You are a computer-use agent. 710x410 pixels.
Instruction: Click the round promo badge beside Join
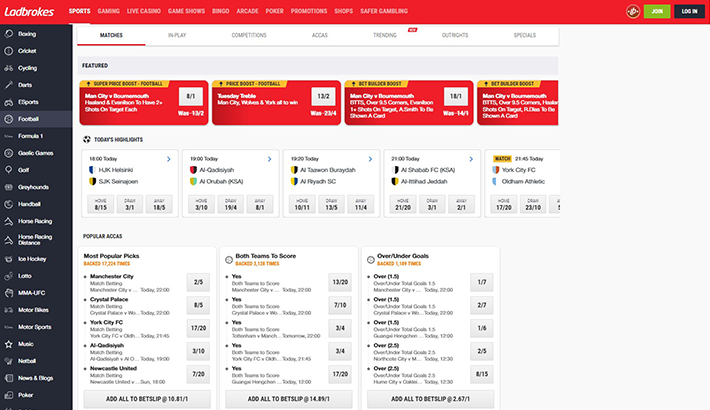[633, 11]
